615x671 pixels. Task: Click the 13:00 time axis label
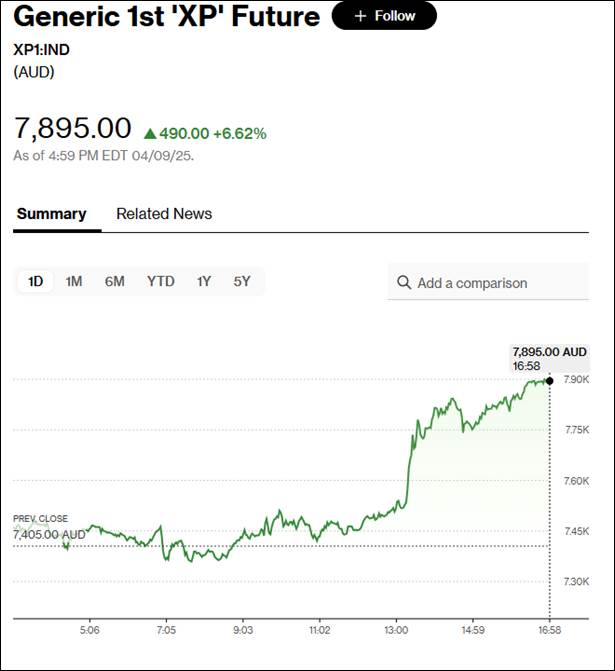[396, 630]
